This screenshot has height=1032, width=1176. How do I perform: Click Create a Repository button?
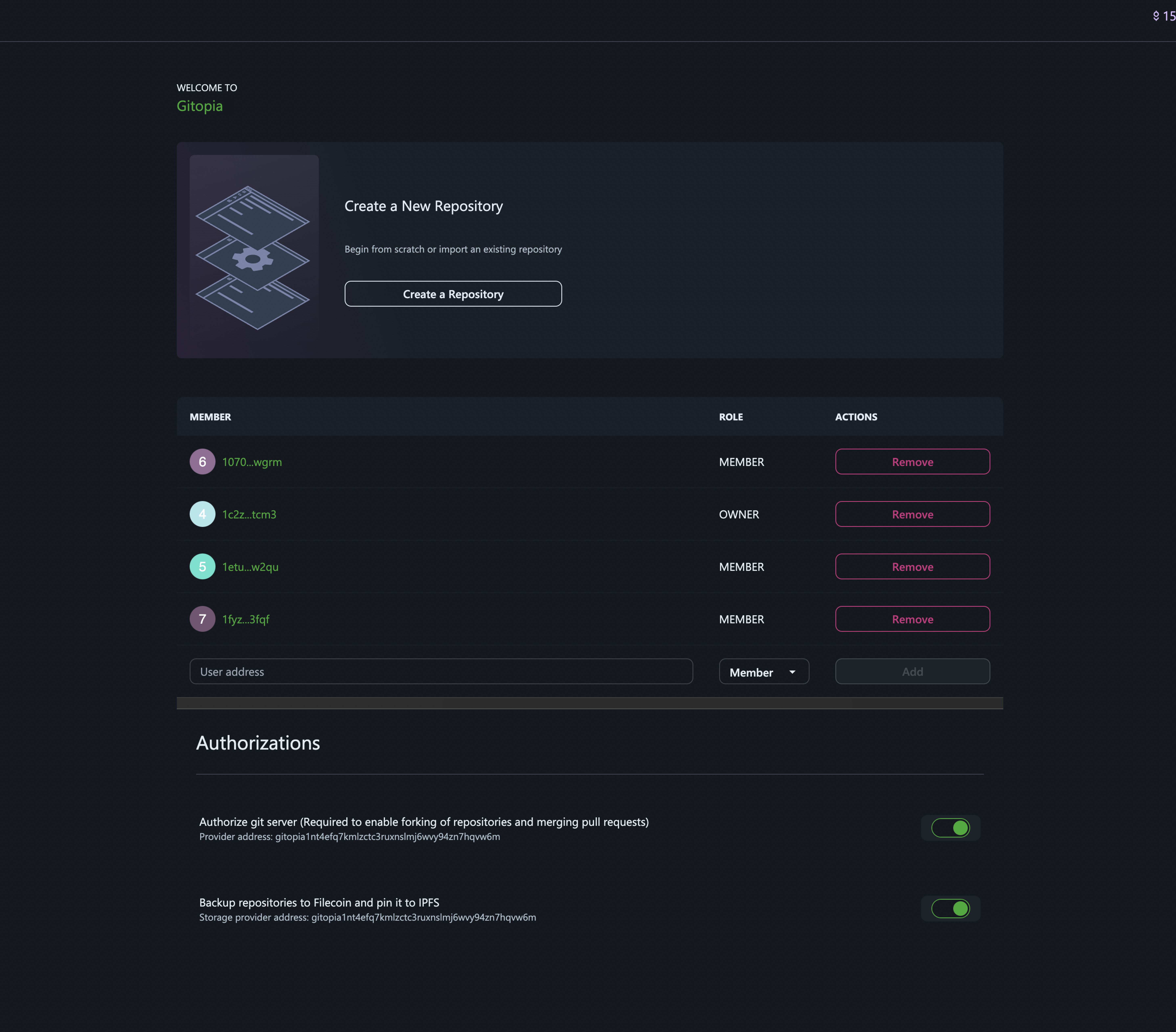[x=453, y=293]
